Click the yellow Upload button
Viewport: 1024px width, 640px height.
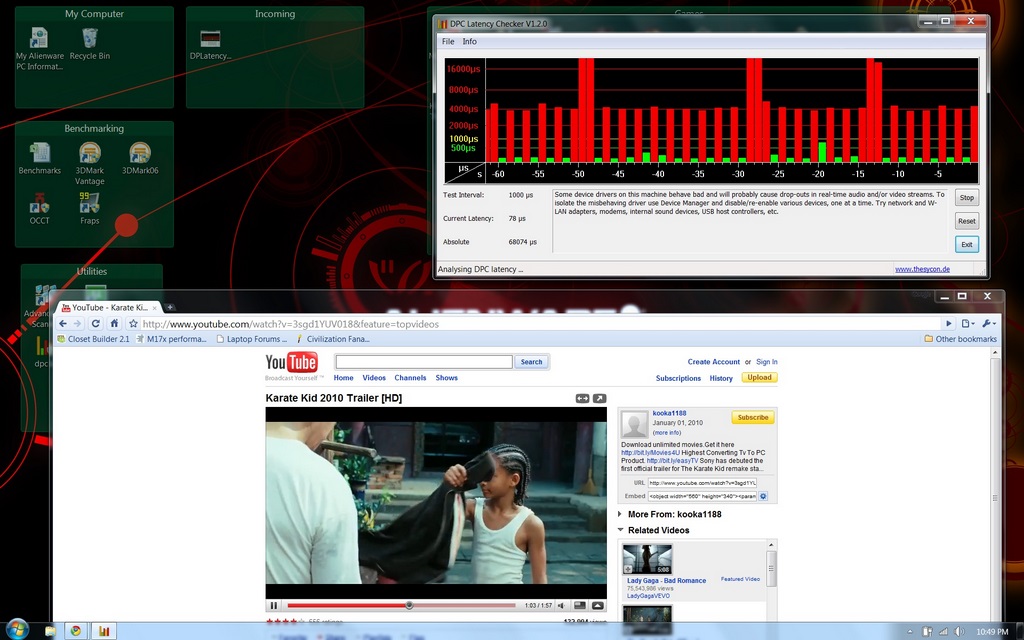pos(760,377)
